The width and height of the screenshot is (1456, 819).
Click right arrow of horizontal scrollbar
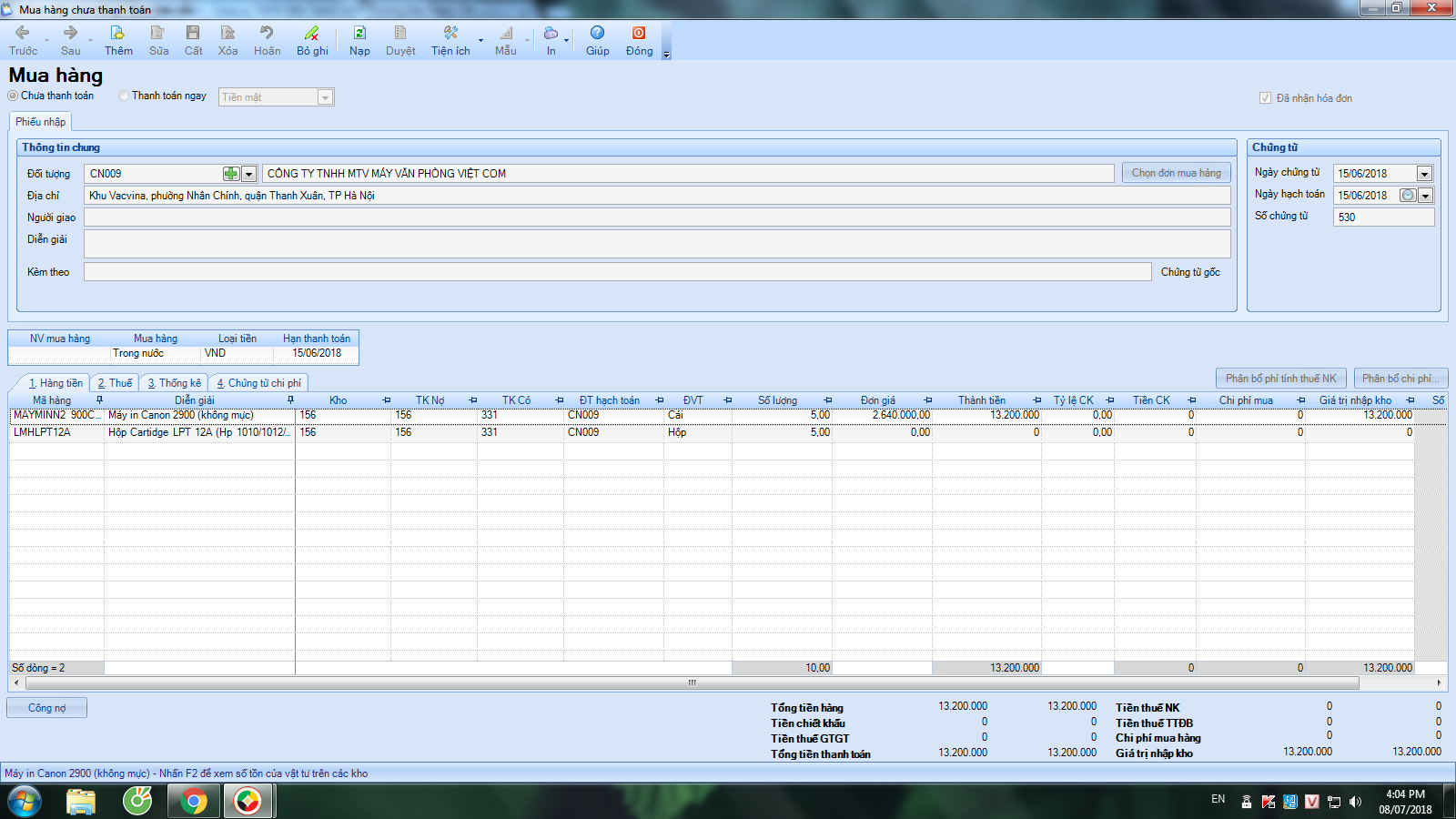(x=1439, y=682)
